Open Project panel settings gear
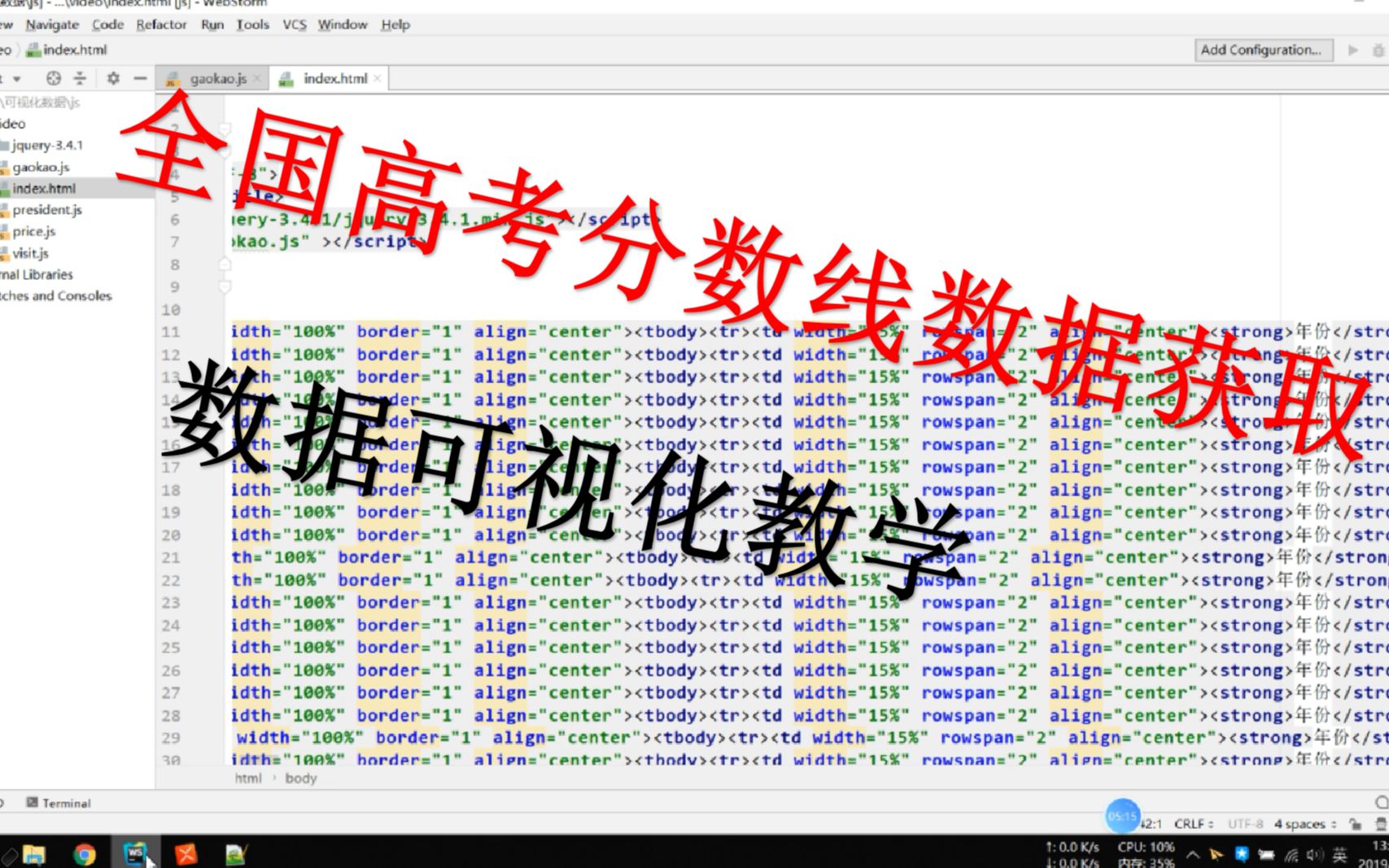This screenshot has width=1389, height=868. tap(113, 78)
